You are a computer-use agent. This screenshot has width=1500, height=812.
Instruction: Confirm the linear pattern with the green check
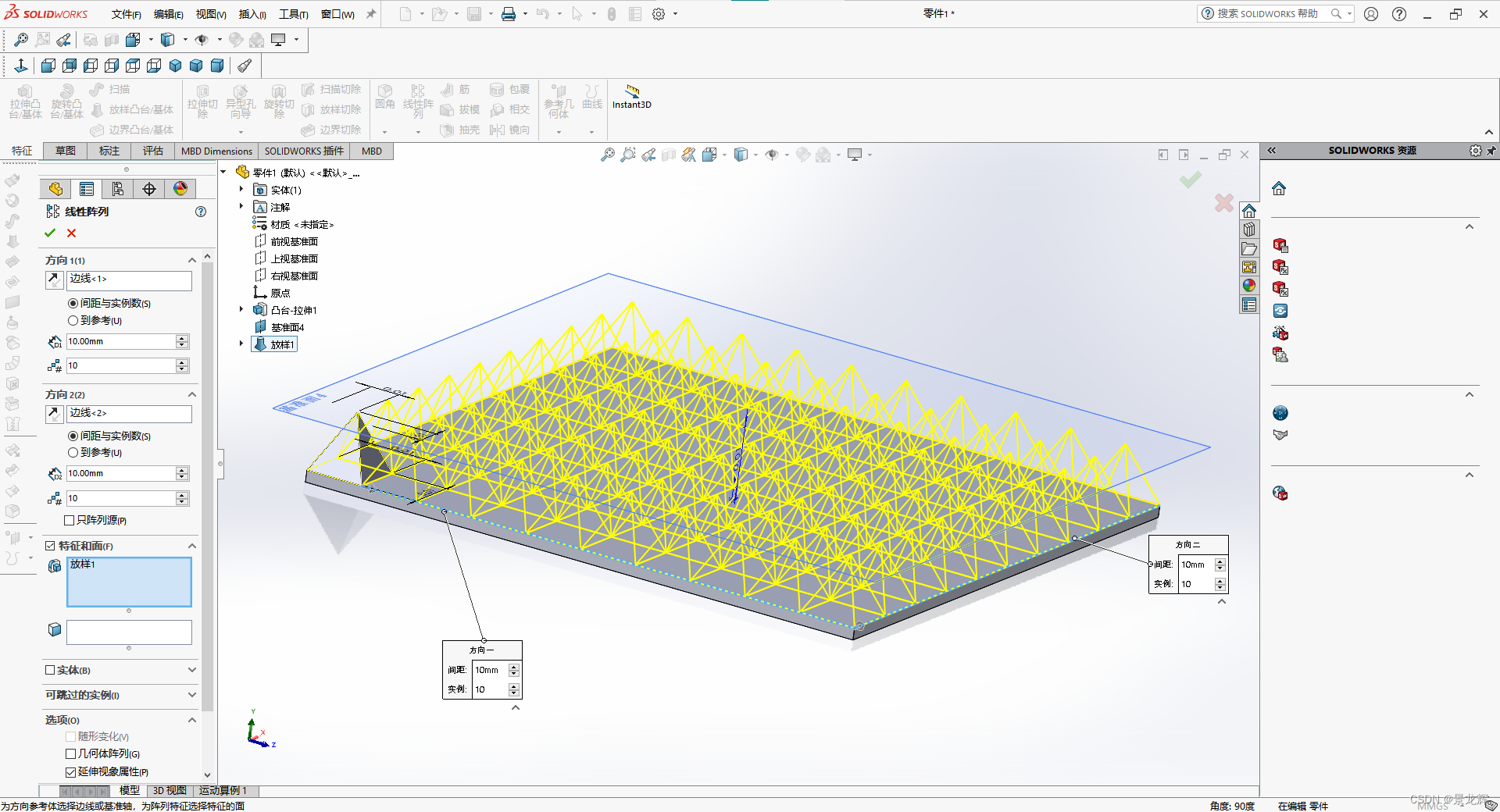(x=50, y=233)
